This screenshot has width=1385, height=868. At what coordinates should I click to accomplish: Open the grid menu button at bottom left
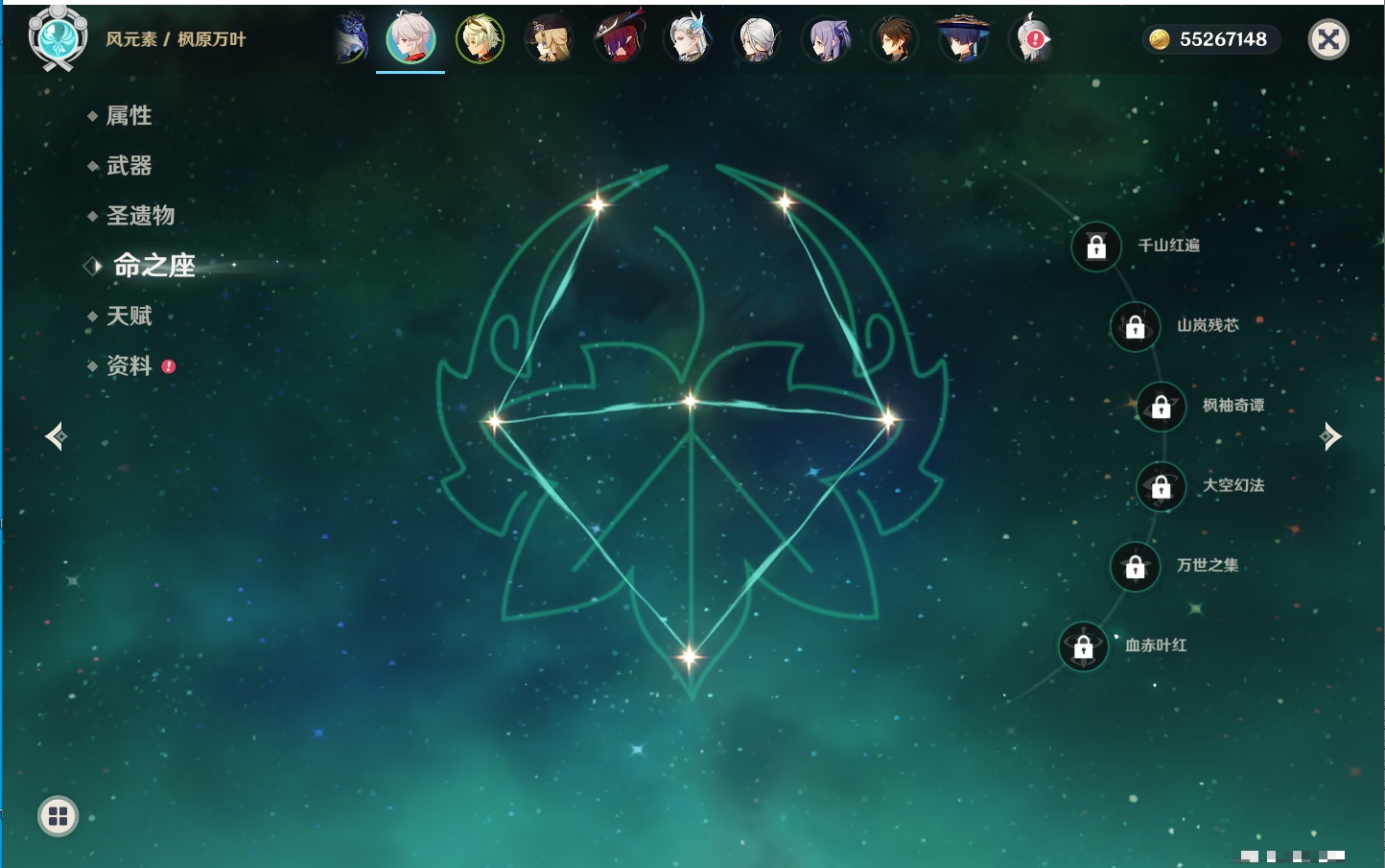click(58, 816)
